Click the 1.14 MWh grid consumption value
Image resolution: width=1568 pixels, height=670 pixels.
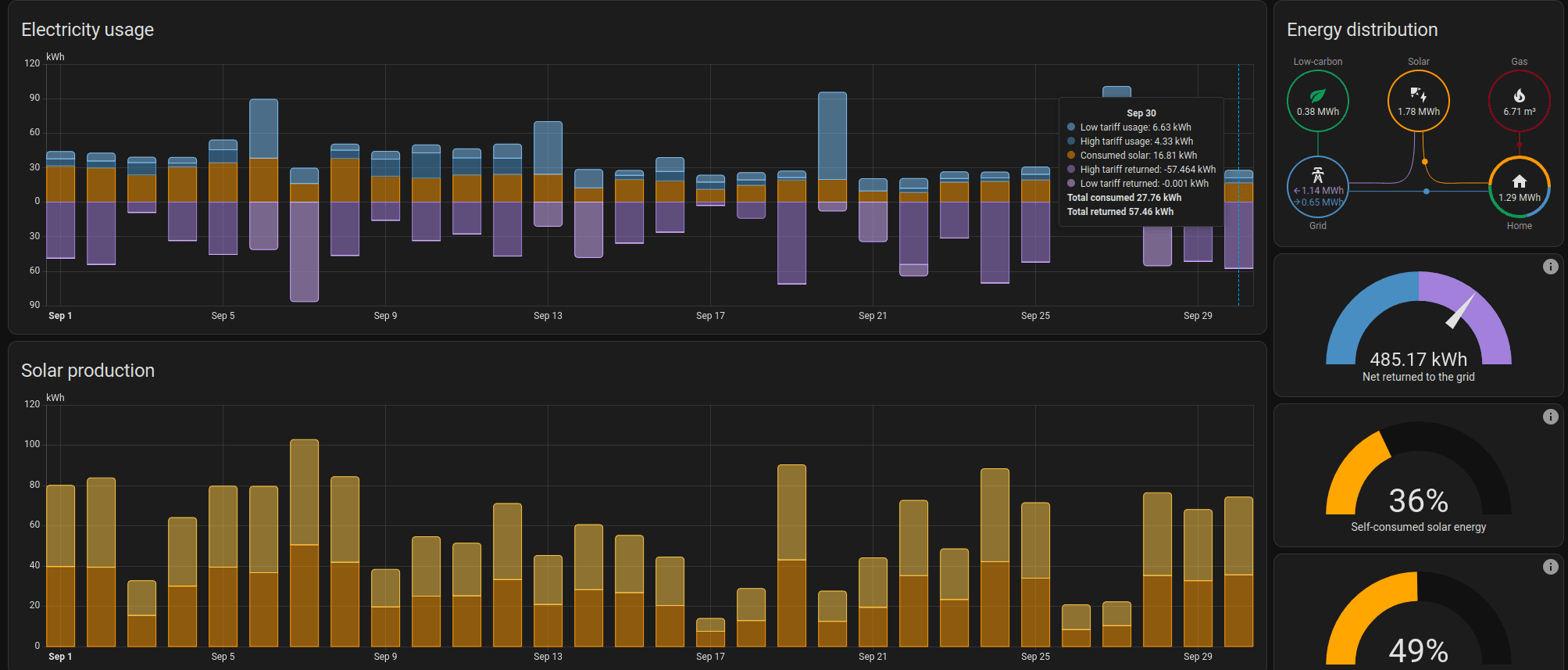(1321, 191)
